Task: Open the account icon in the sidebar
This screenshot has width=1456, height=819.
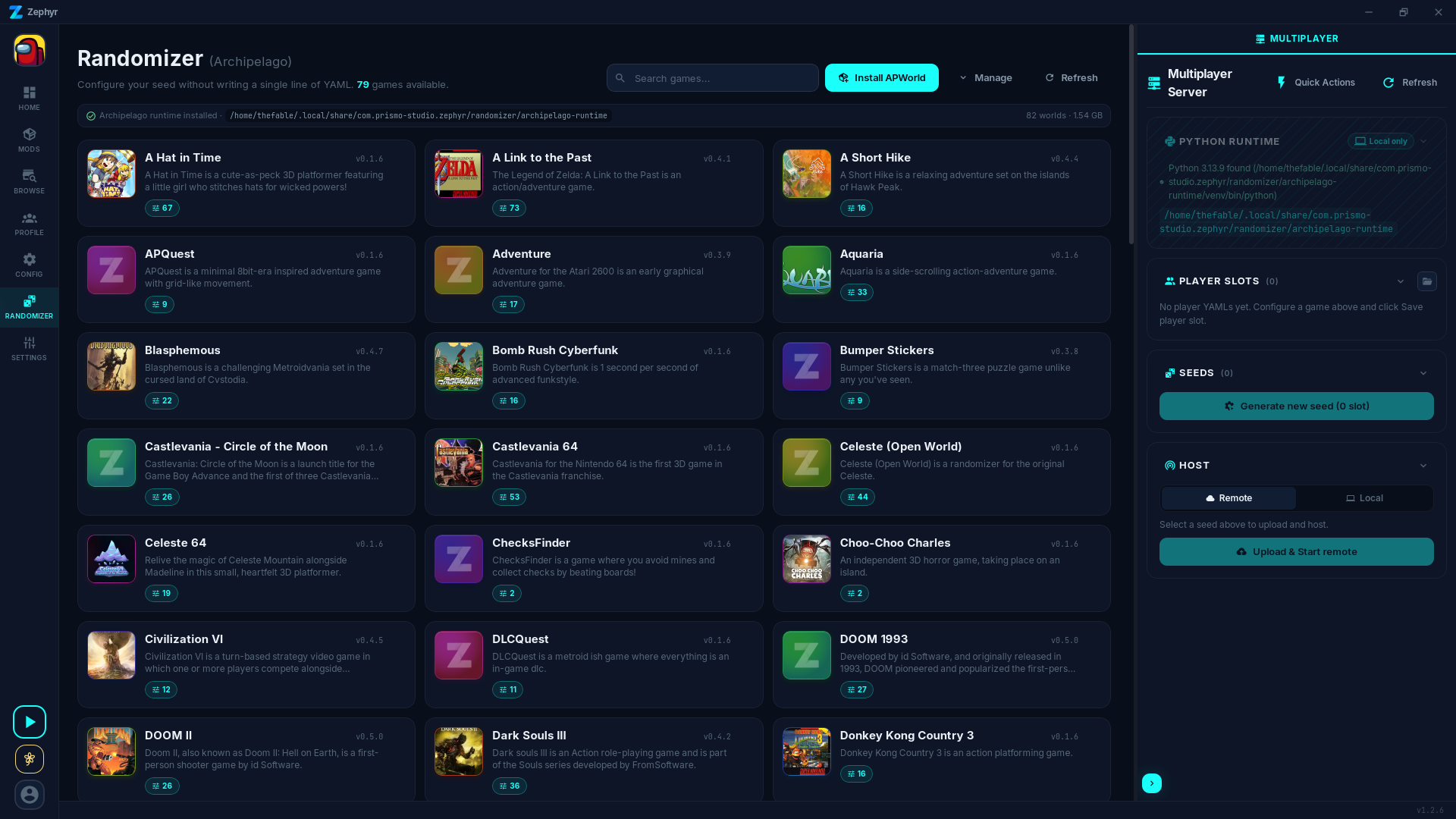Action: 30,795
